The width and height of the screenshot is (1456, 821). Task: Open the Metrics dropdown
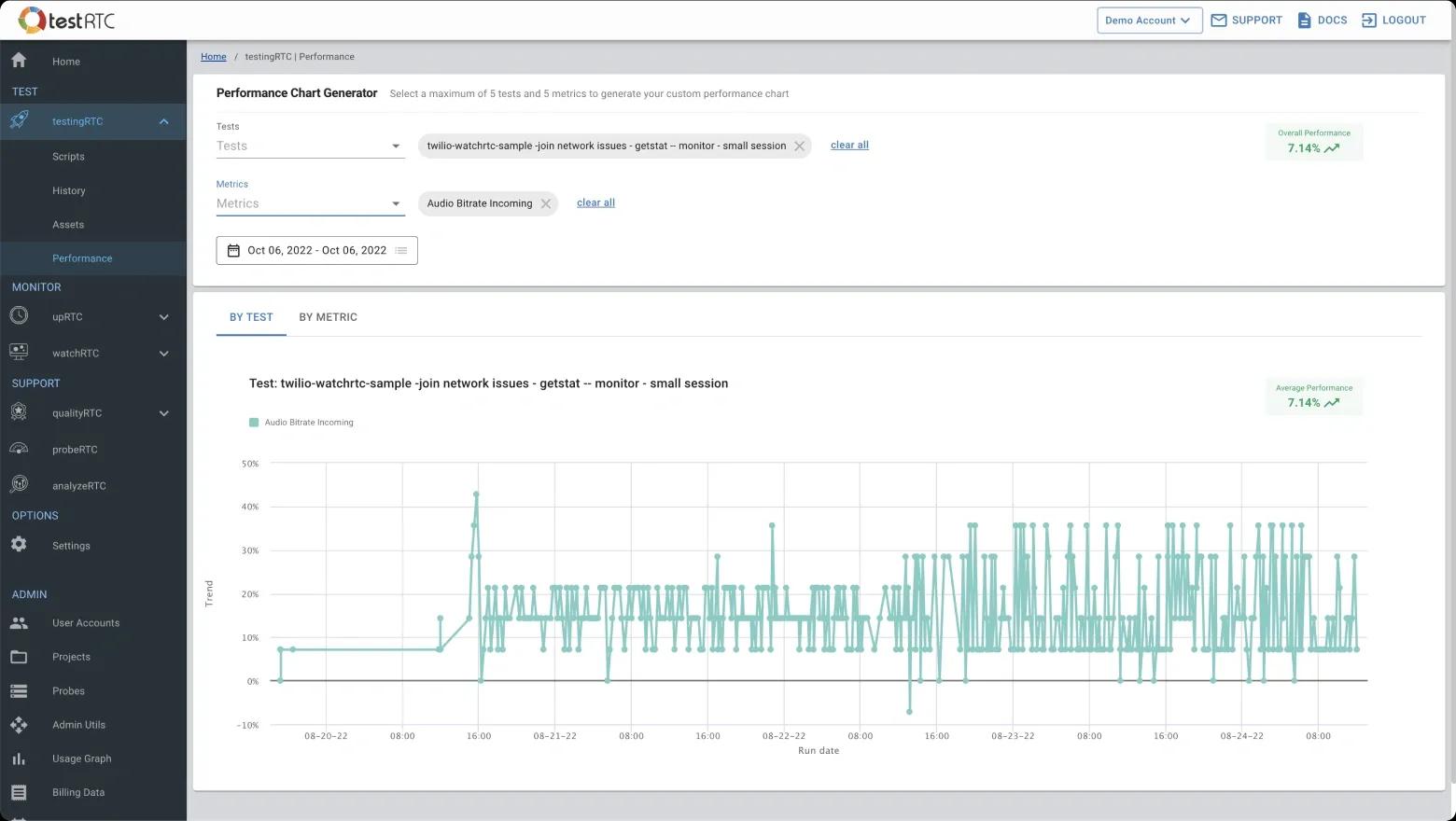pos(310,203)
